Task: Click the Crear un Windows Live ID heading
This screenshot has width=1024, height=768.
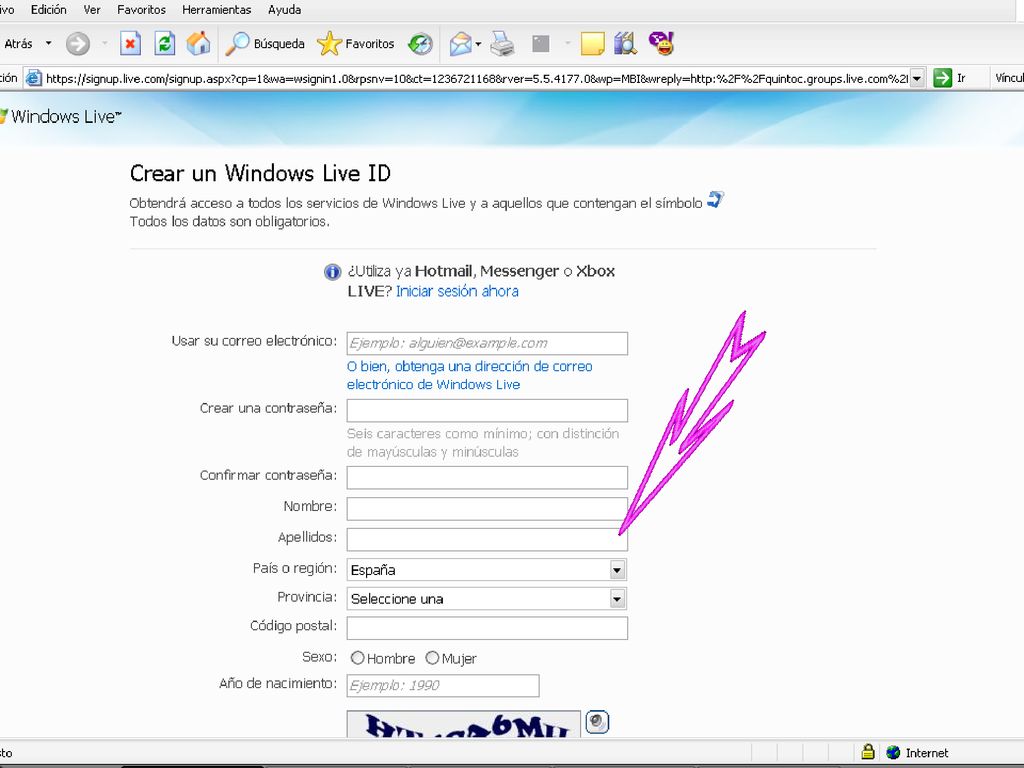Action: [x=261, y=173]
